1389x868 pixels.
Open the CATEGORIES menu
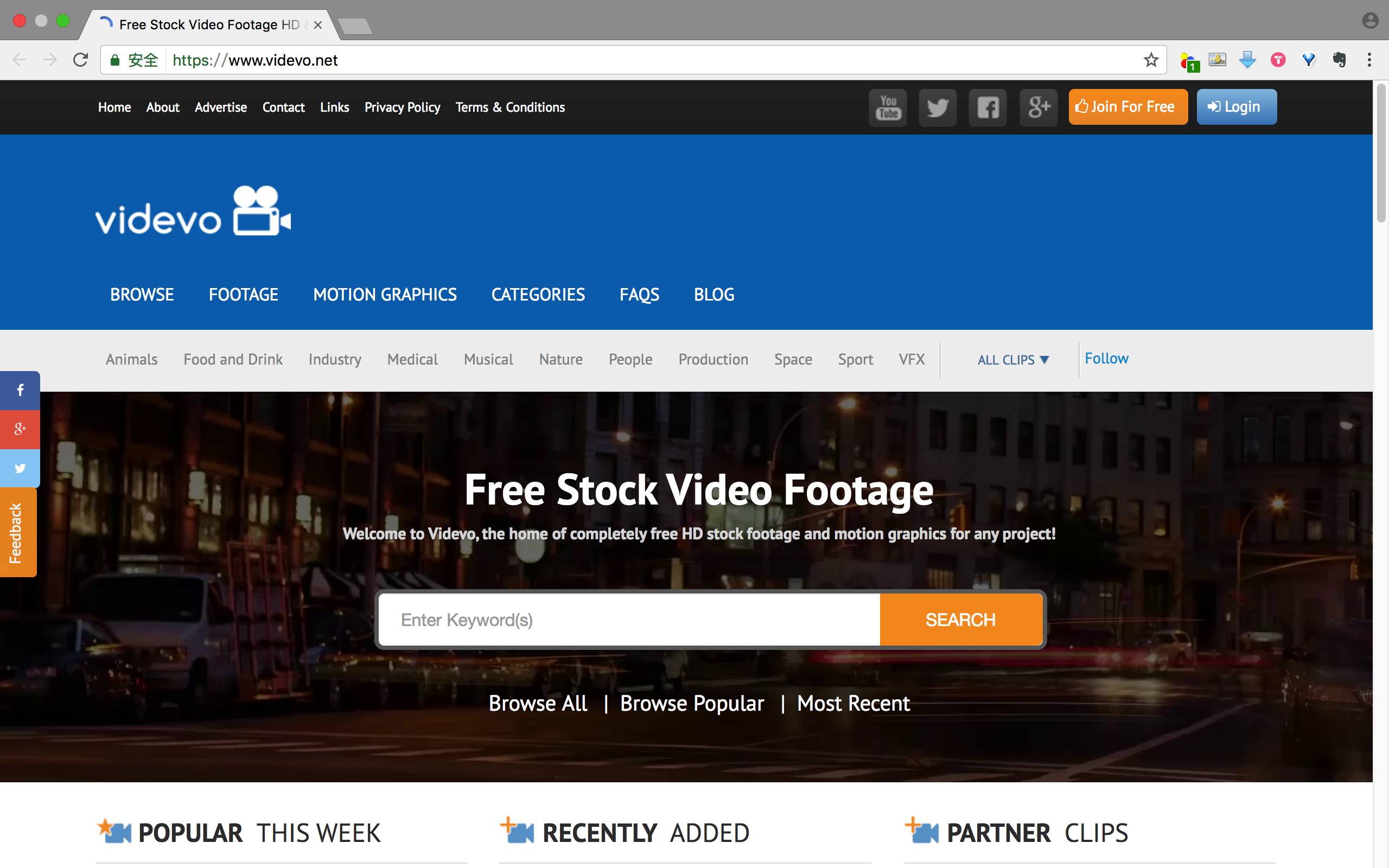coord(538,295)
